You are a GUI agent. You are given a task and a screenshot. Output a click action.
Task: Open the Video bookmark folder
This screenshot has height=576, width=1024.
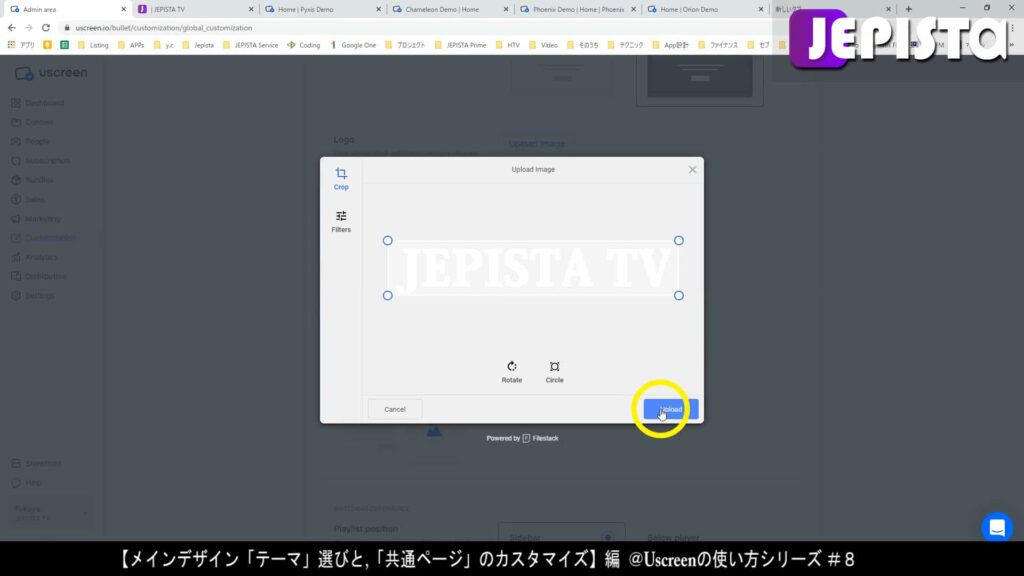click(x=543, y=45)
